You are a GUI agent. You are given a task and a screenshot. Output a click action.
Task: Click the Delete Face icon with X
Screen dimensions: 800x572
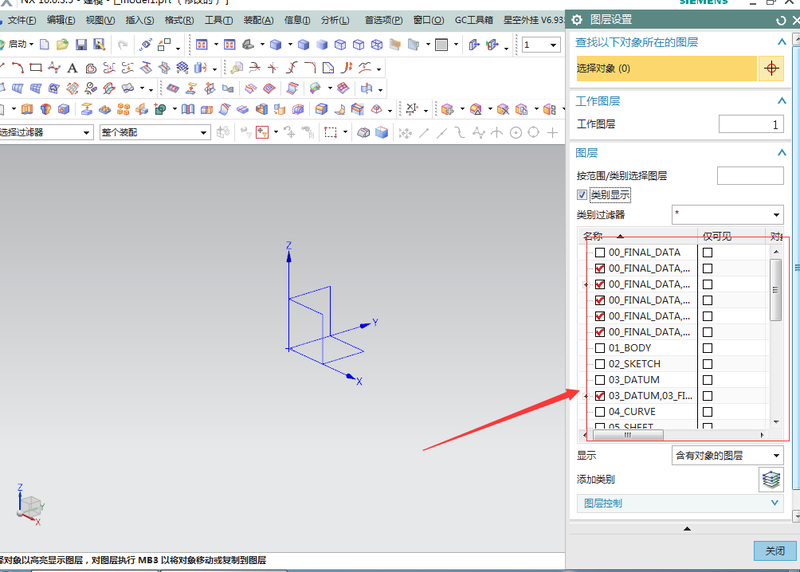tap(503, 109)
